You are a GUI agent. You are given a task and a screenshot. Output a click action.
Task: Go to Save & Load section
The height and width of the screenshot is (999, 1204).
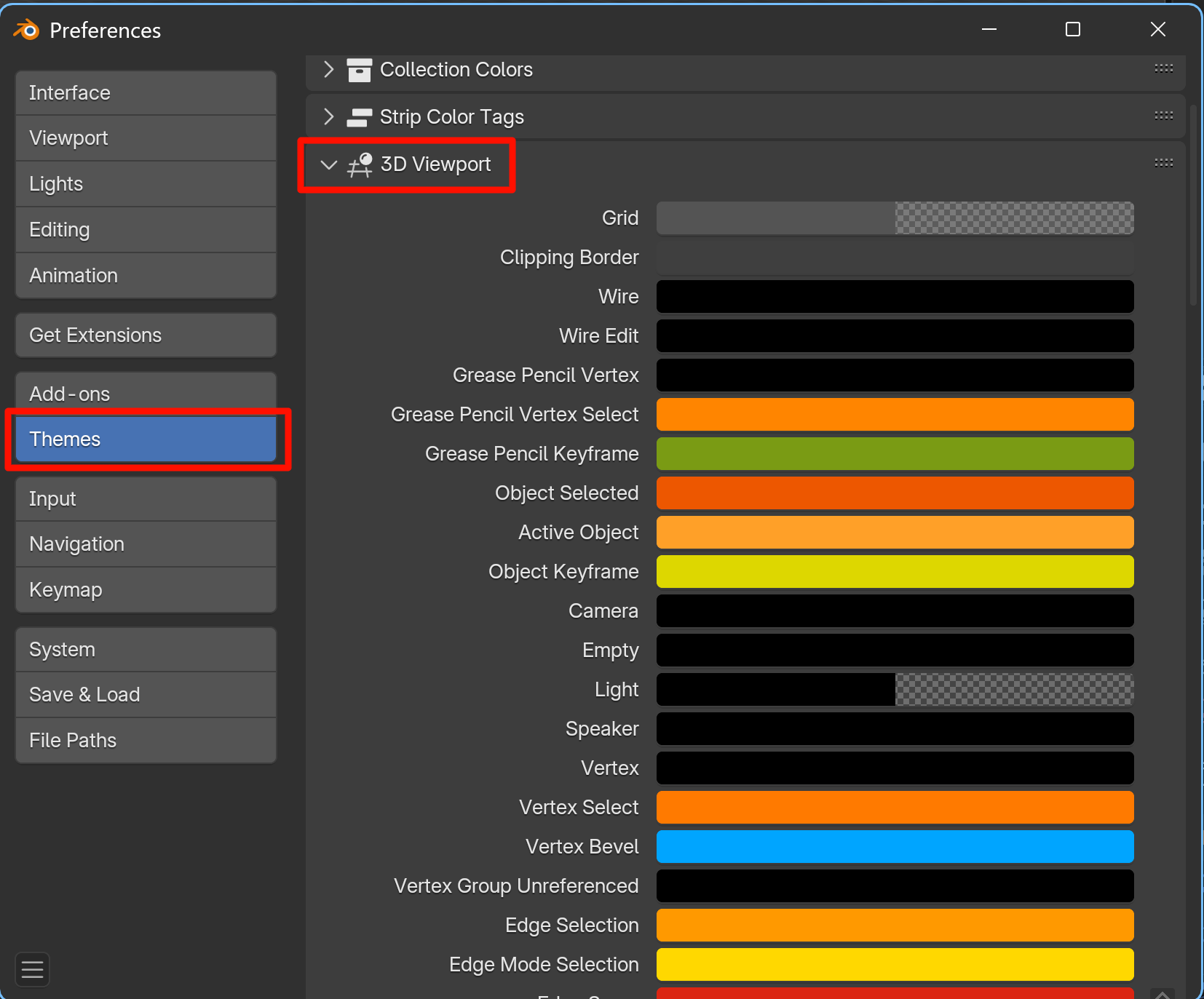146,695
